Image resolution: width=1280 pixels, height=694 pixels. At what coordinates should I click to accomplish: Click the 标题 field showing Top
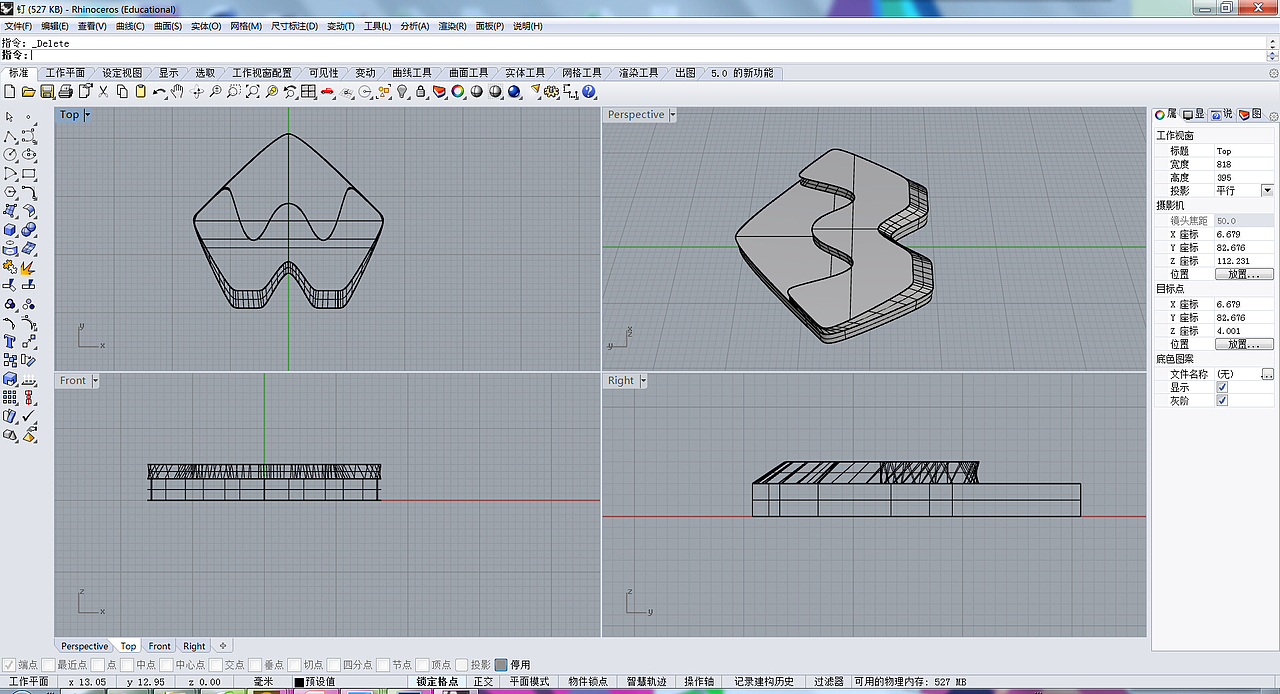pos(1244,151)
